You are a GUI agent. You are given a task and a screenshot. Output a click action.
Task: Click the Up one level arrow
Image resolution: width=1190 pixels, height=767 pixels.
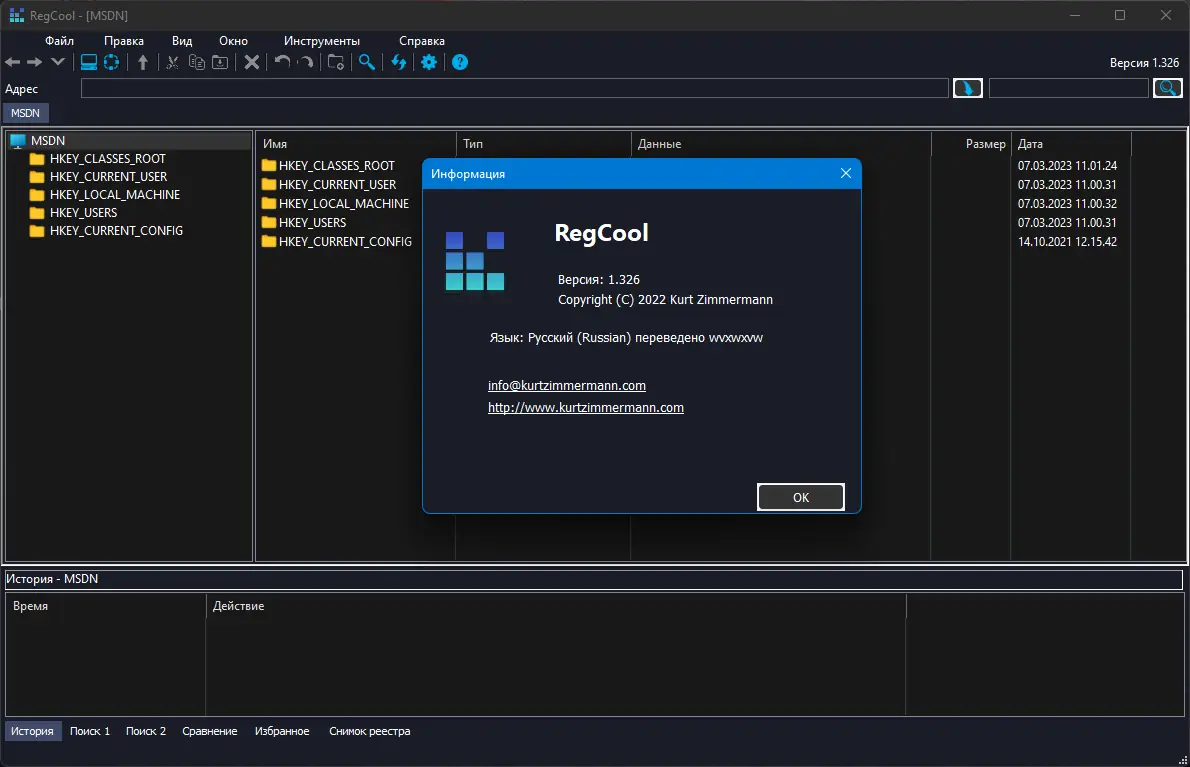(x=143, y=62)
